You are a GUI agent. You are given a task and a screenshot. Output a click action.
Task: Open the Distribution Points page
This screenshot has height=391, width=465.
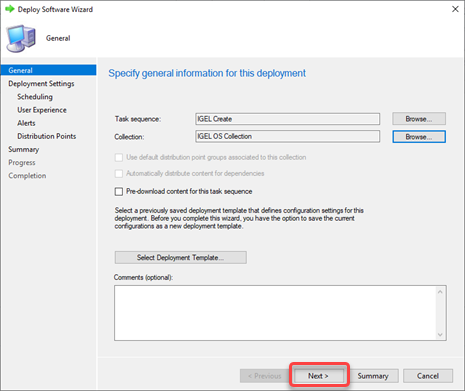47,136
